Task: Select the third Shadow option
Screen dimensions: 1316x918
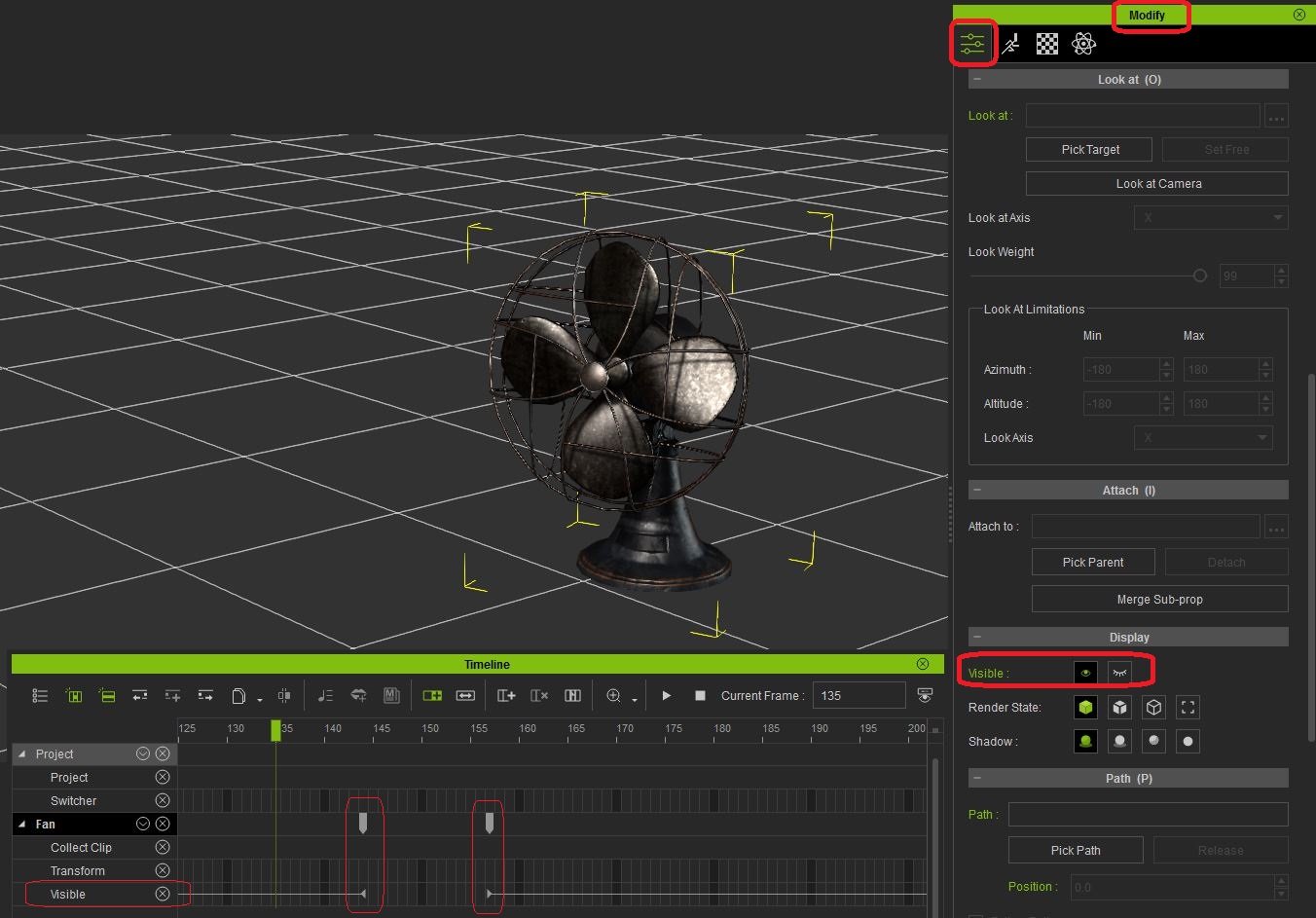Action: click(x=1153, y=741)
